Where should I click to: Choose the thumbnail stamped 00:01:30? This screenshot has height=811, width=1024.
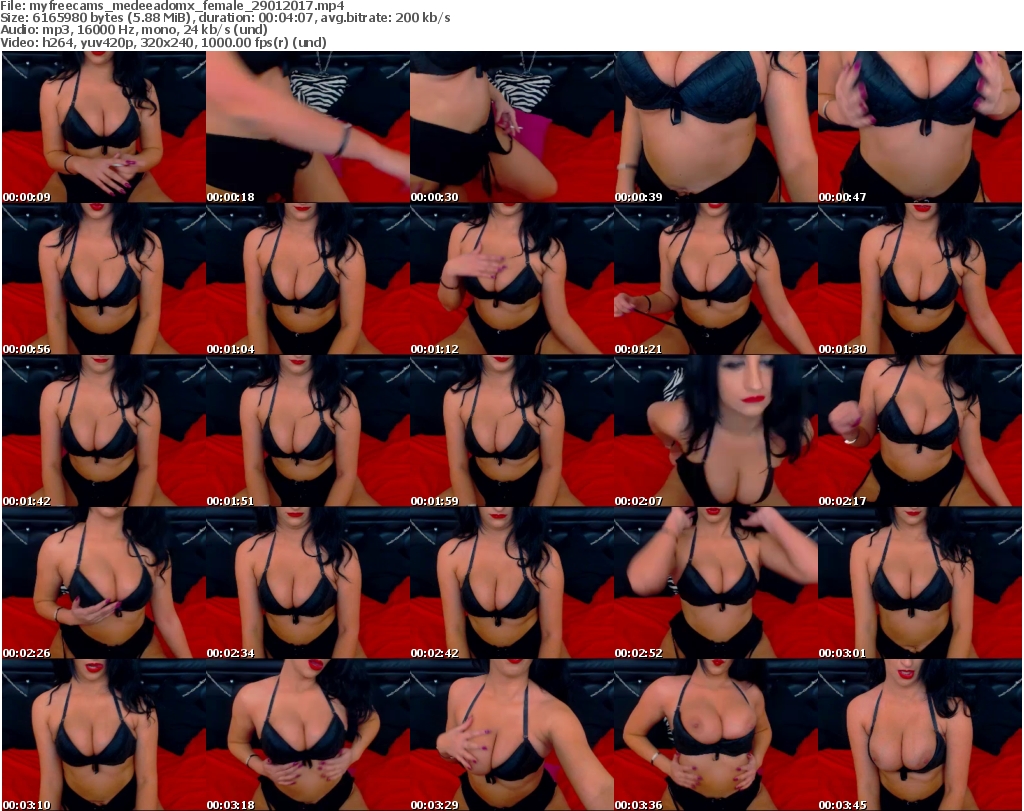[x=920, y=279]
